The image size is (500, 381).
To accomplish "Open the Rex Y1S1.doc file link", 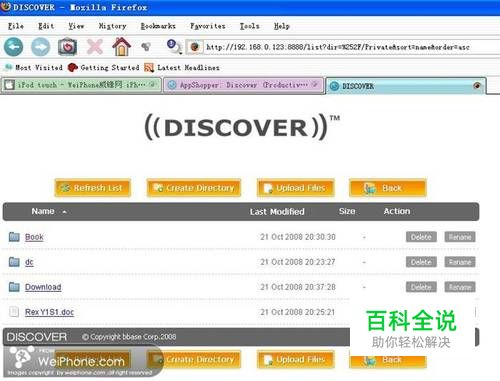I will [x=49, y=312].
